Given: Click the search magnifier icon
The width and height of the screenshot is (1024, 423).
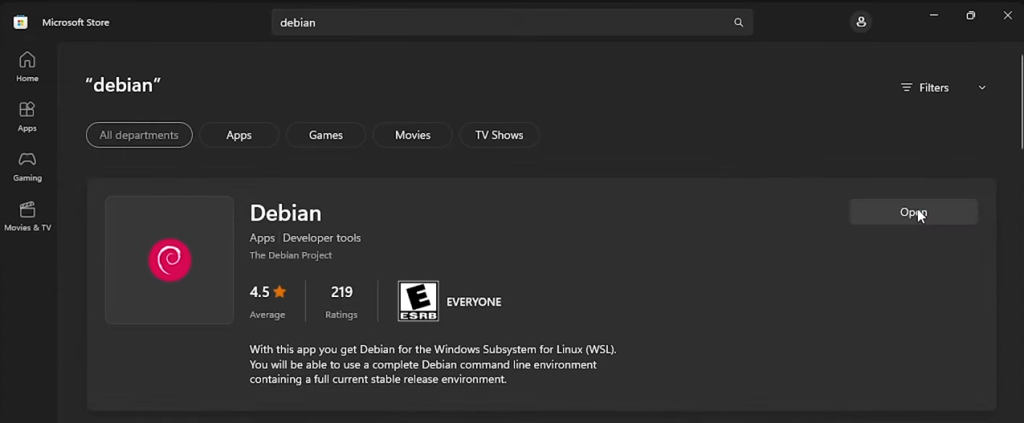Looking at the screenshot, I should tap(739, 22).
